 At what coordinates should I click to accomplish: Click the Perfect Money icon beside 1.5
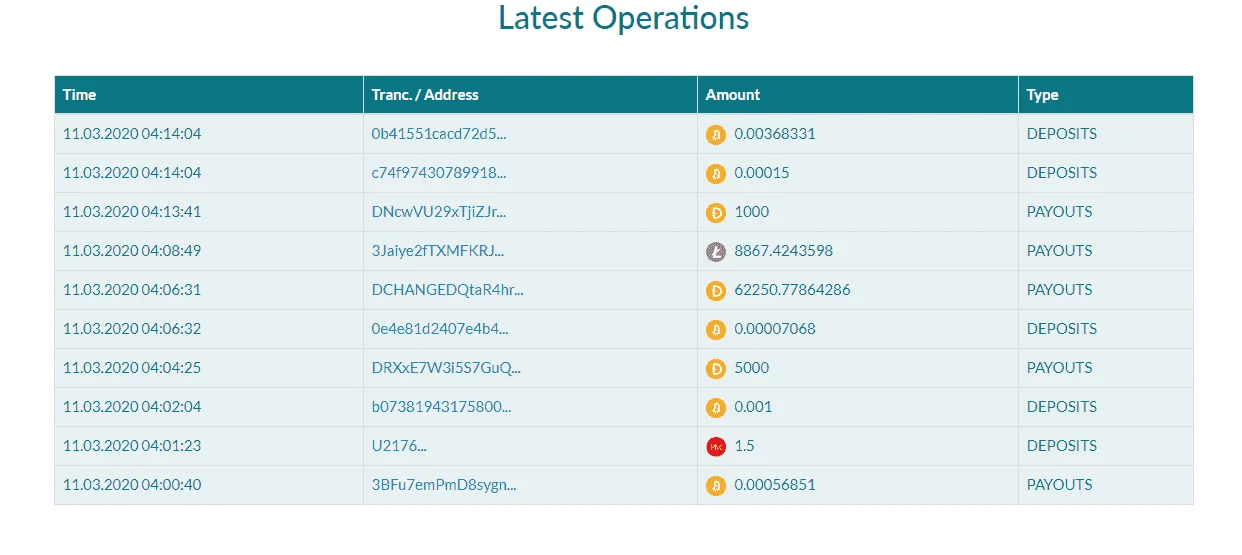click(716, 446)
